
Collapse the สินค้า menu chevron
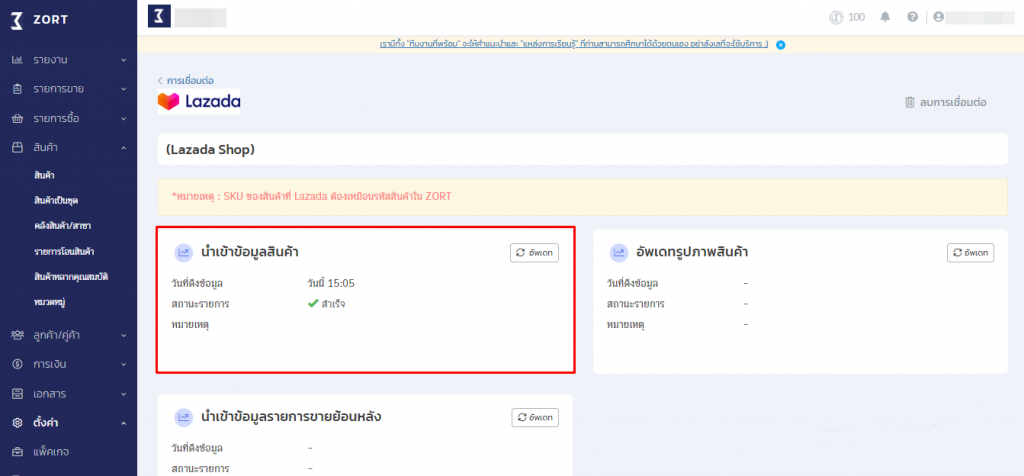(123, 148)
